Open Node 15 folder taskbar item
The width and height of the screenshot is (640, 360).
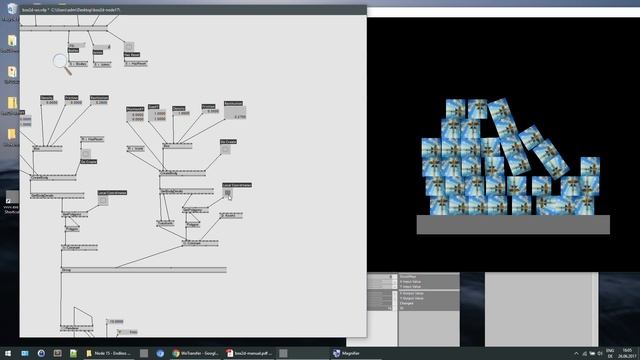point(109,353)
